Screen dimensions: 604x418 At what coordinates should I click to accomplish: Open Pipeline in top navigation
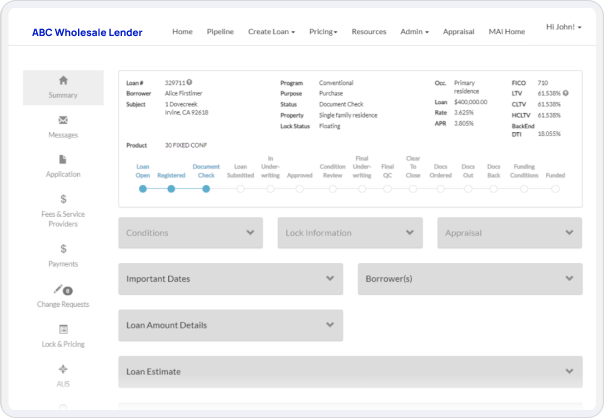point(220,32)
